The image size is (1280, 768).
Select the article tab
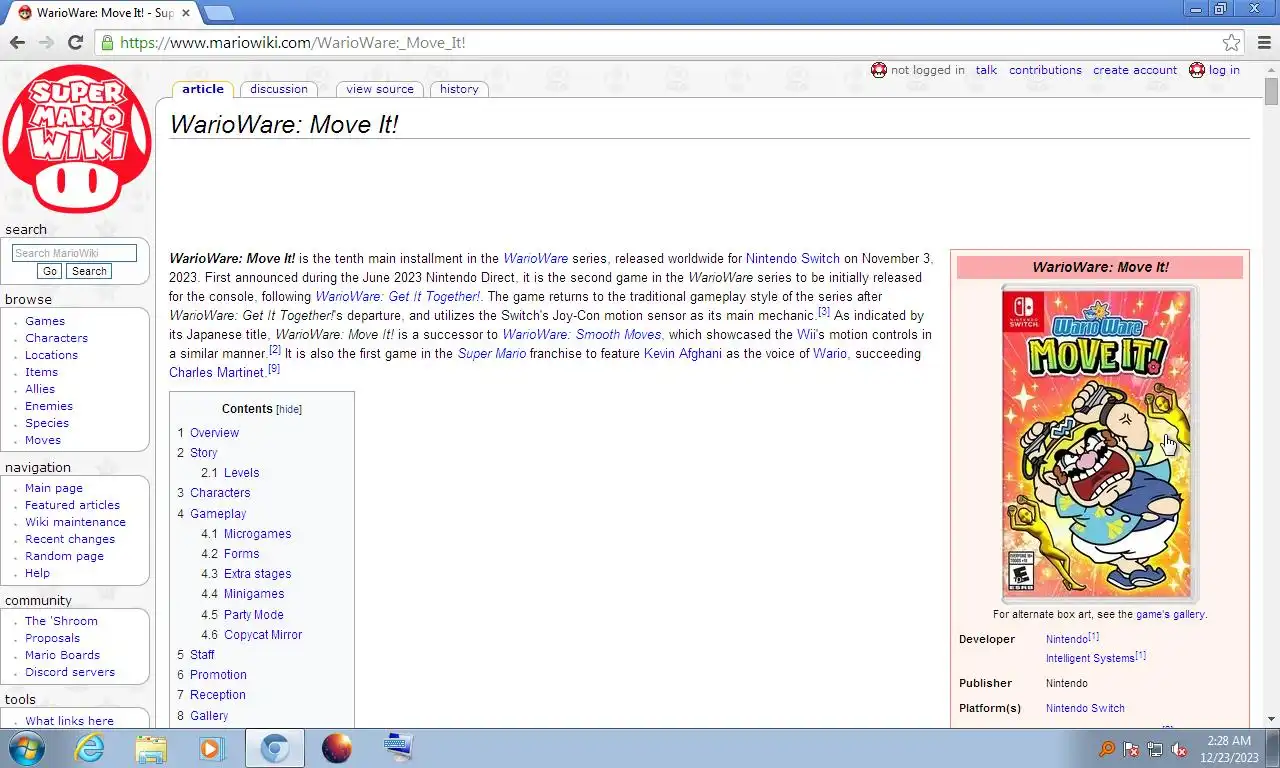[x=203, y=89]
